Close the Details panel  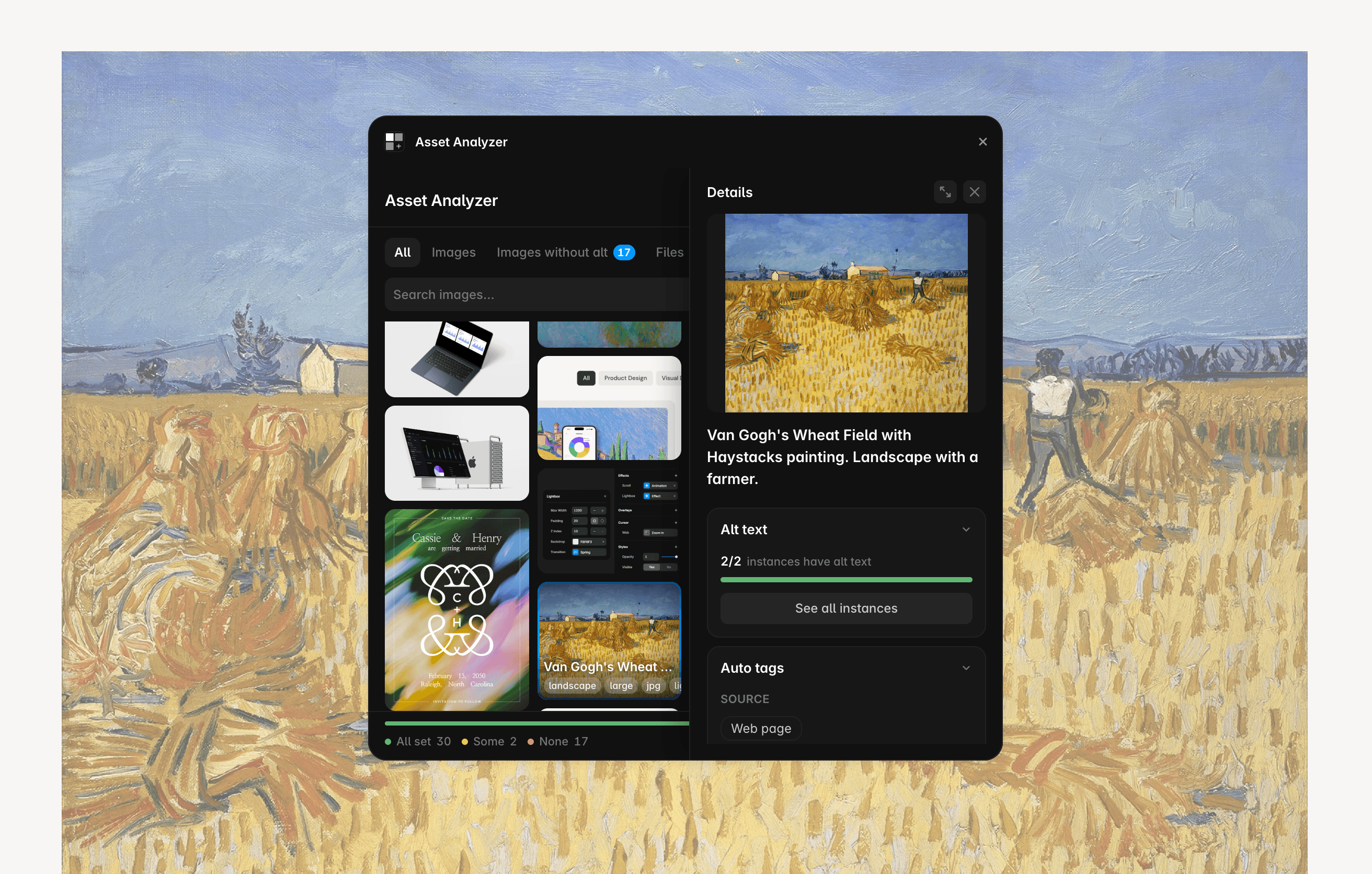pyautogui.click(x=974, y=192)
